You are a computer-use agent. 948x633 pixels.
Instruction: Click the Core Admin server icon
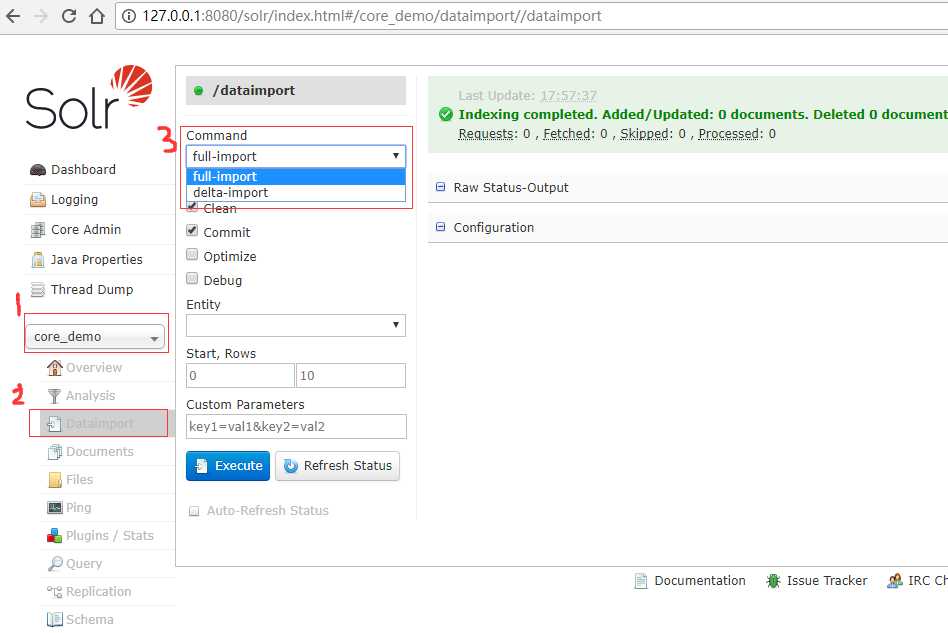pos(37,230)
